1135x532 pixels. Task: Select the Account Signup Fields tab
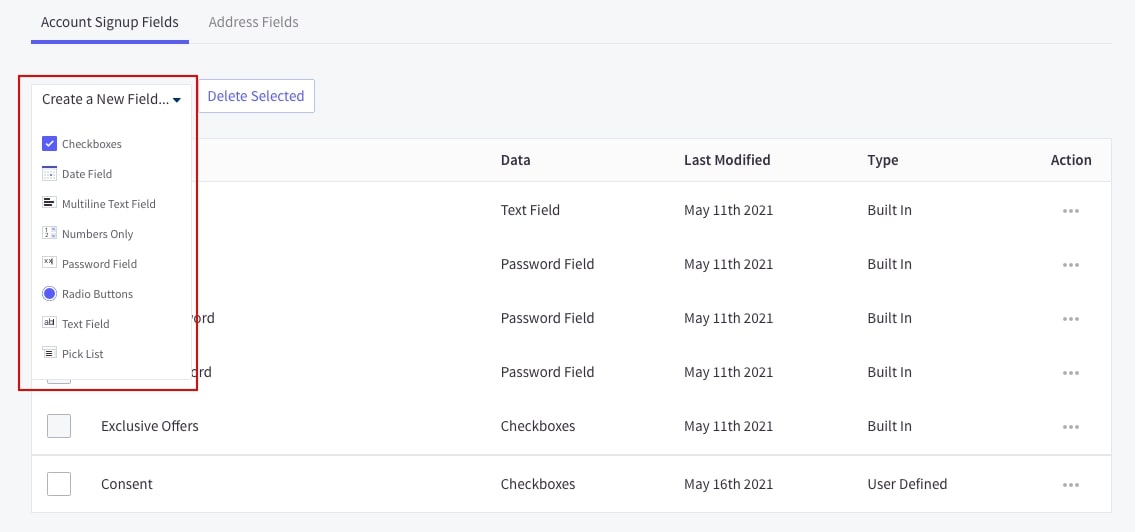(110, 22)
